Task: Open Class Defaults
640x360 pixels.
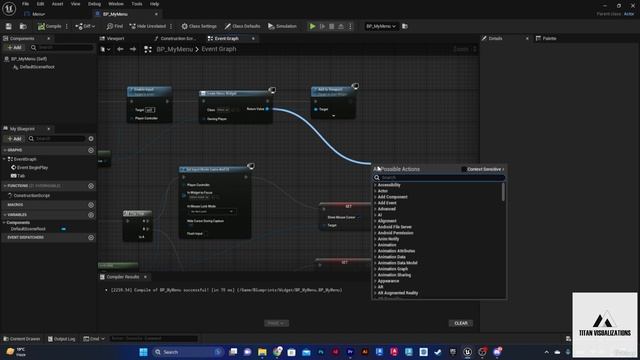Action: tap(242, 26)
